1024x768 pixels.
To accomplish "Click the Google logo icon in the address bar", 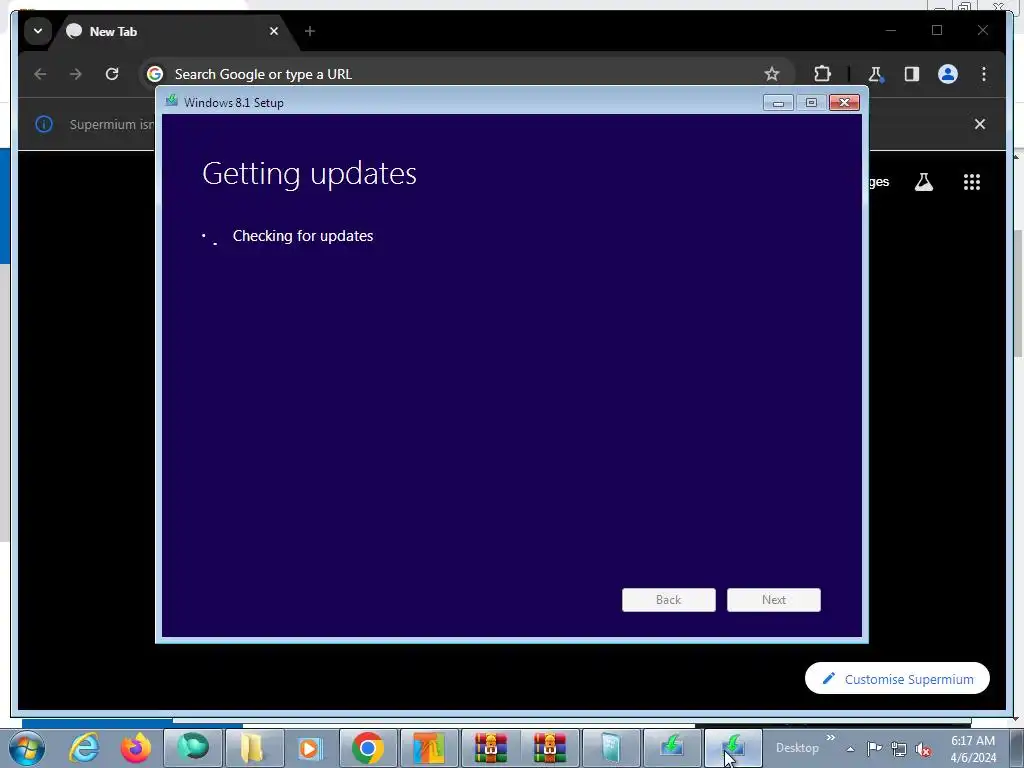I will (x=155, y=74).
